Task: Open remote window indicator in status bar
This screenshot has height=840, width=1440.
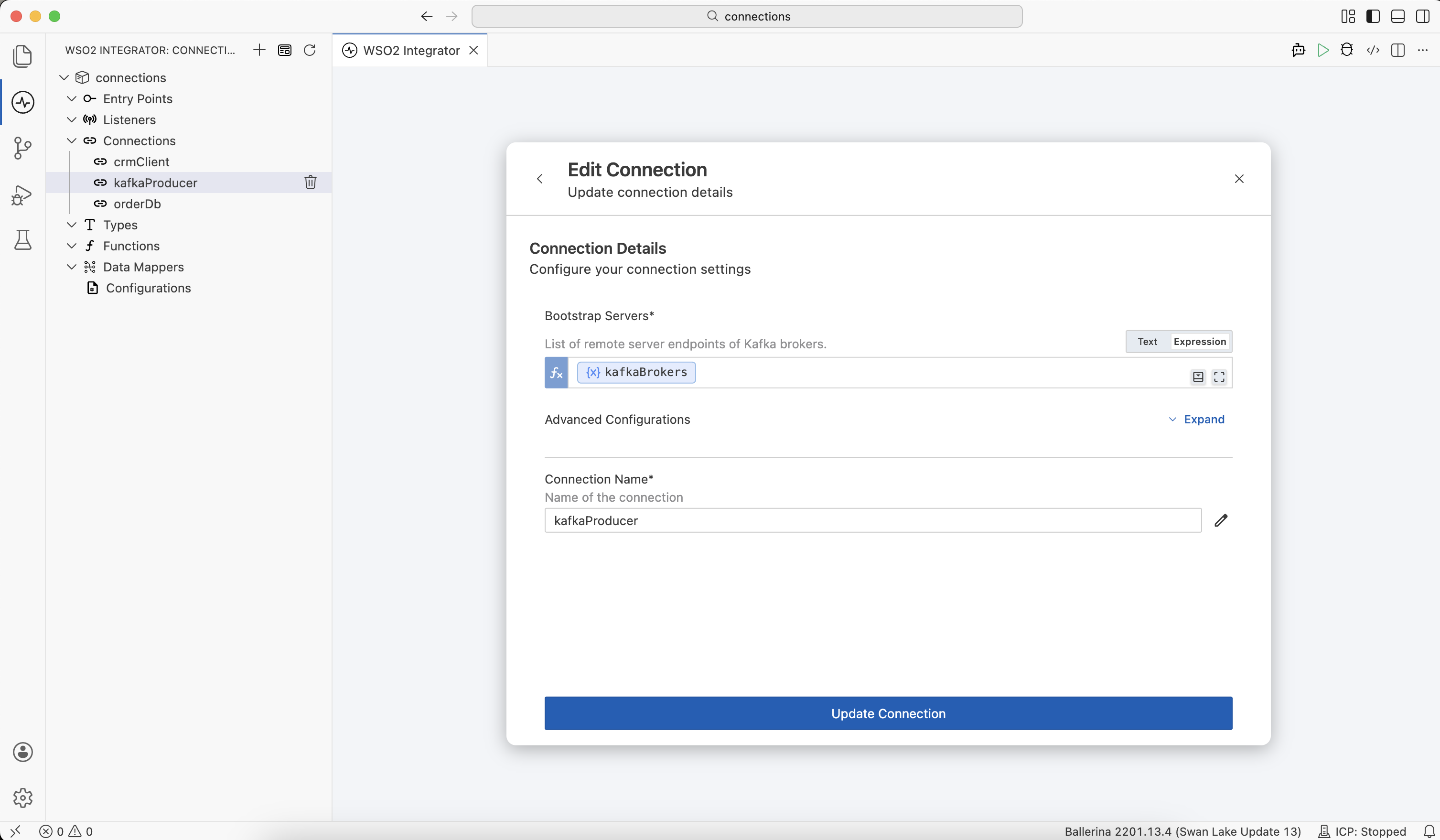Action: click(x=15, y=831)
